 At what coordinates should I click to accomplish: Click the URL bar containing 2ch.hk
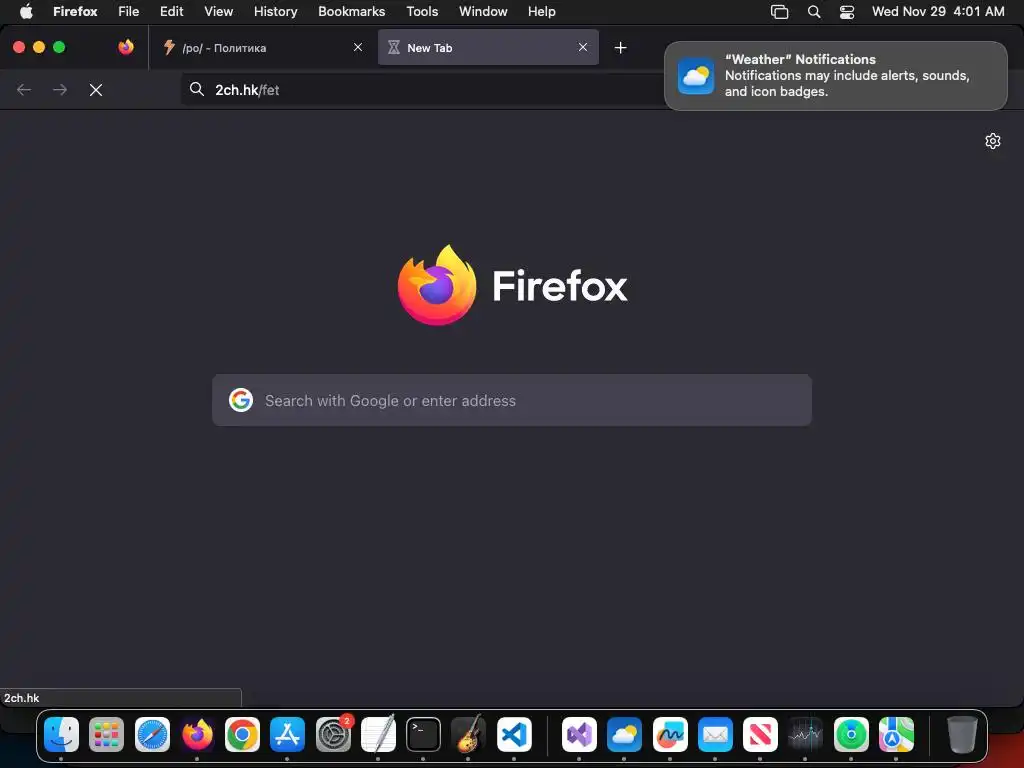[x=424, y=90]
